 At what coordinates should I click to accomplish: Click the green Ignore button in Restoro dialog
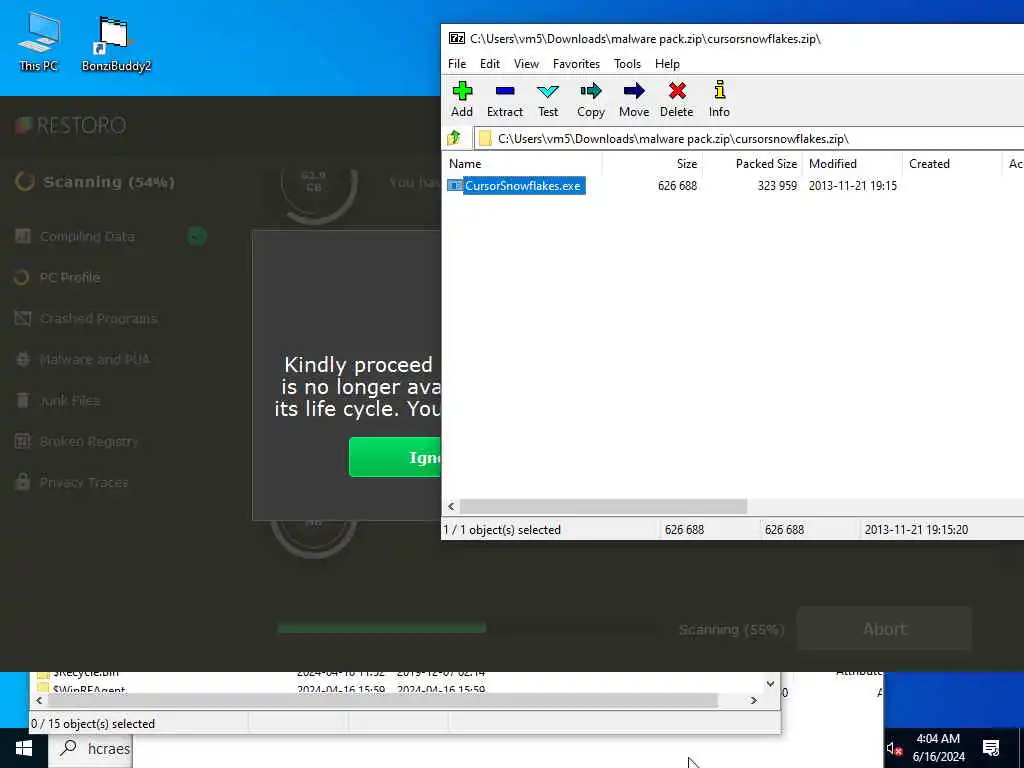tap(395, 457)
